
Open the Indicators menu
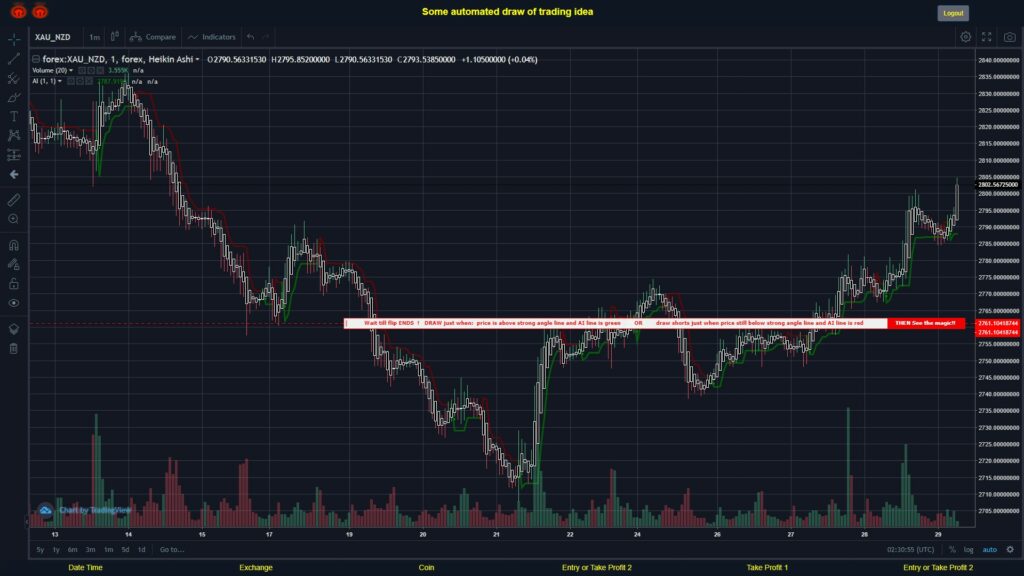(212, 37)
